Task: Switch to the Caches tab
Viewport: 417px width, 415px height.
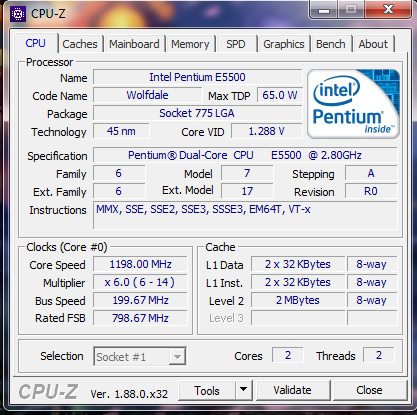Action: pyautogui.click(x=80, y=44)
